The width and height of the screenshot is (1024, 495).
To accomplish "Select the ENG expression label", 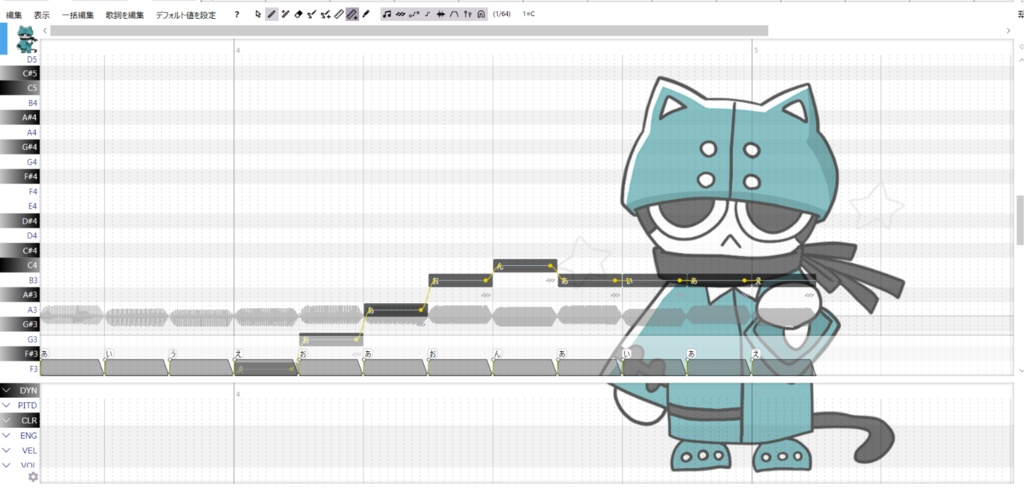I will click(29, 435).
